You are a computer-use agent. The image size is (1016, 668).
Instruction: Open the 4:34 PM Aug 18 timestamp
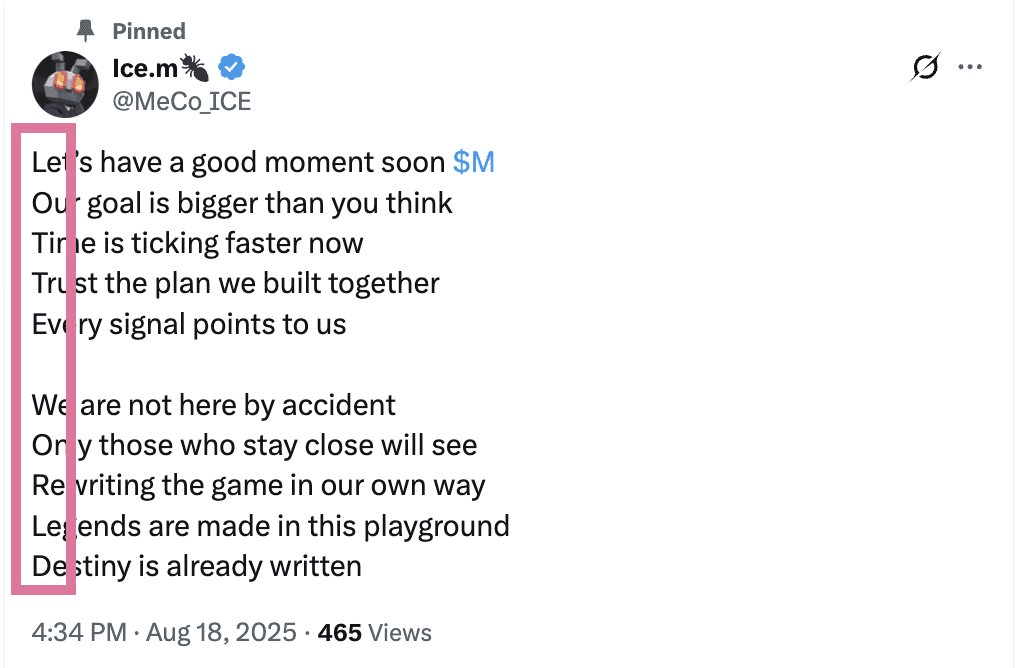coord(164,632)
